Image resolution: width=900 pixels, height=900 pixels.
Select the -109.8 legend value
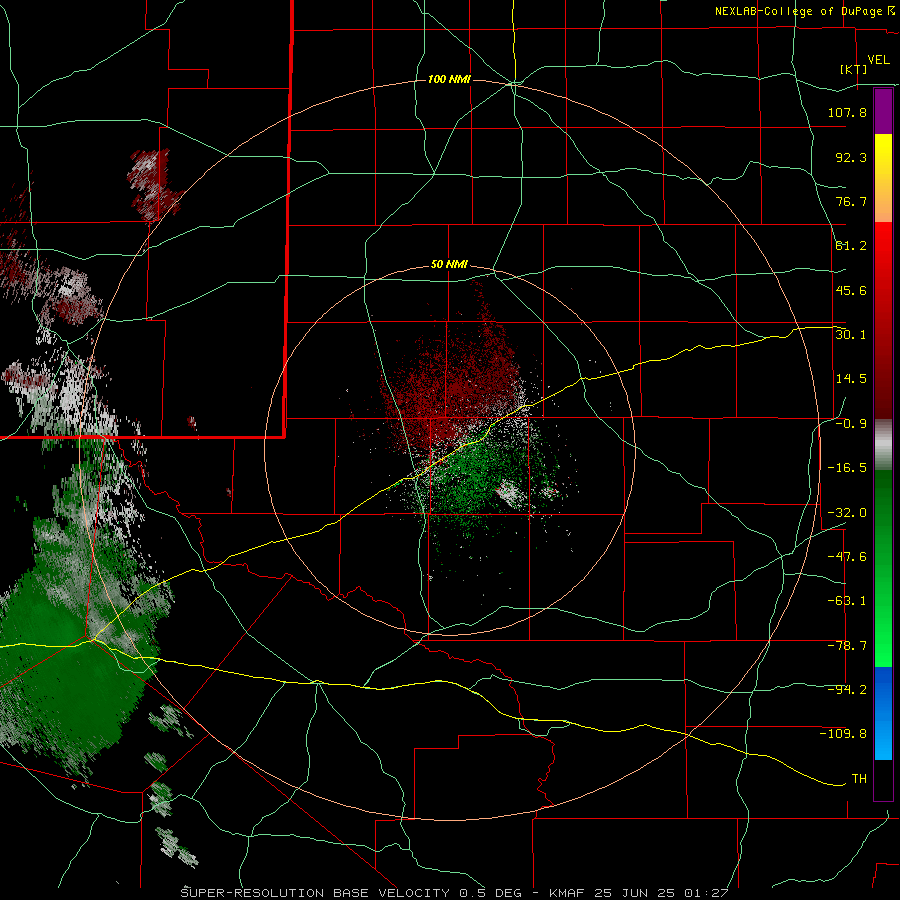pyautogui.click(x=843, y=734)
